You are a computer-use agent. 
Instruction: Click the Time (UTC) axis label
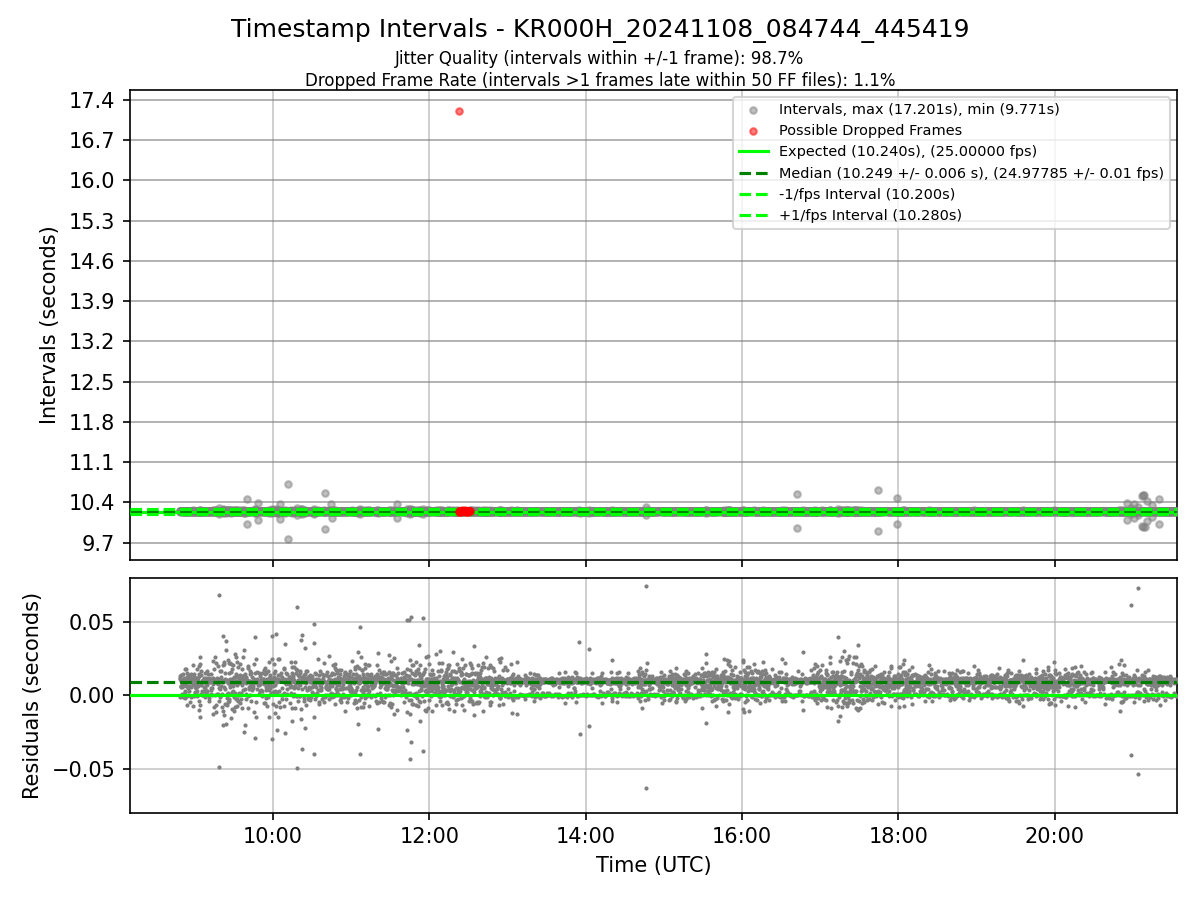653,865
